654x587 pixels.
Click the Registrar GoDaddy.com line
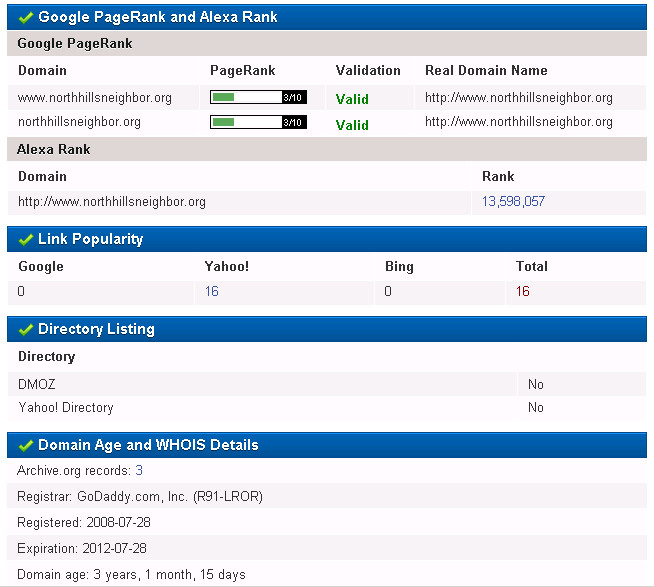tap(140, 496)
